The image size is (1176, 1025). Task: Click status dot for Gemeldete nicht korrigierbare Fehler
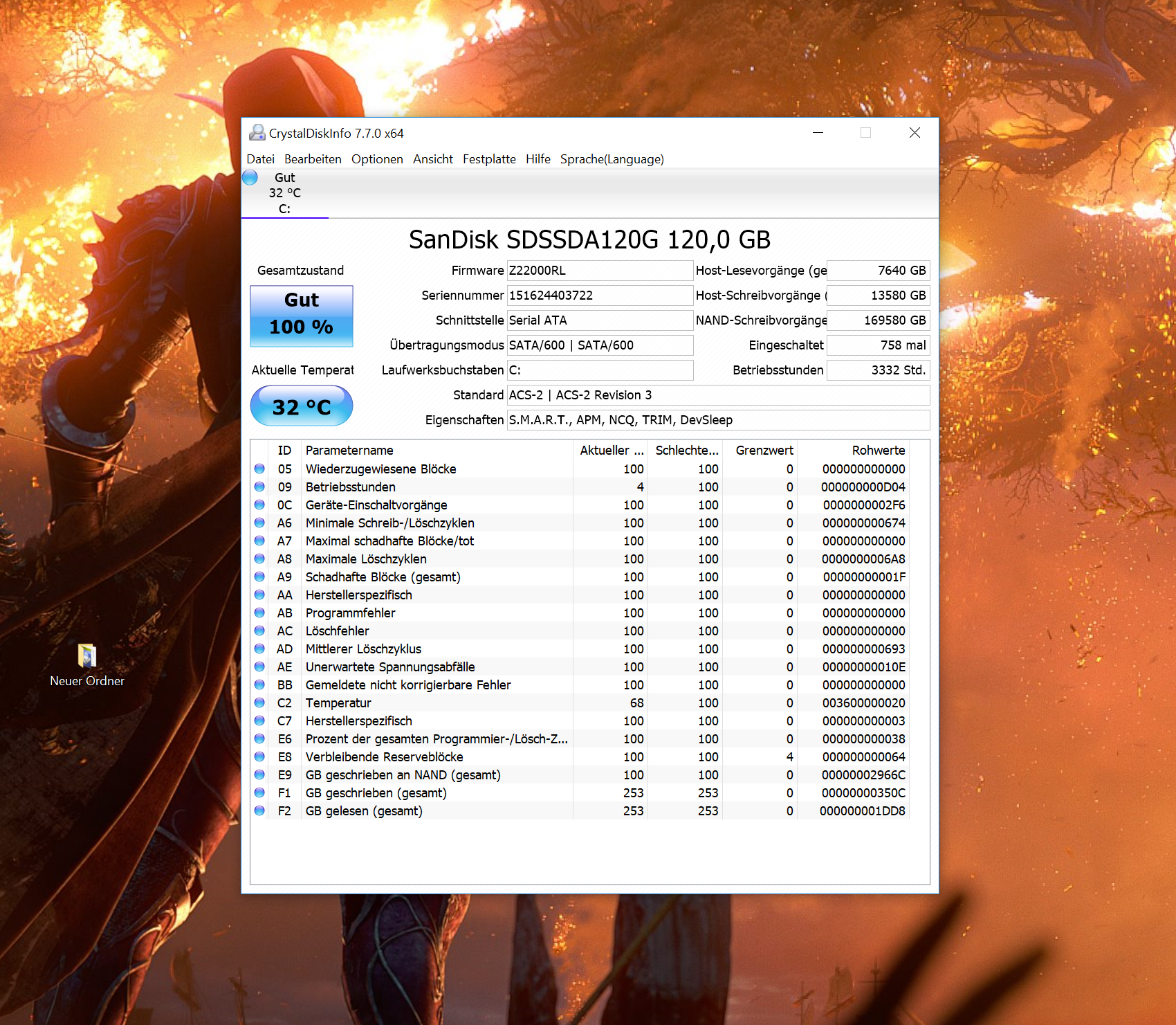point(259,684)
